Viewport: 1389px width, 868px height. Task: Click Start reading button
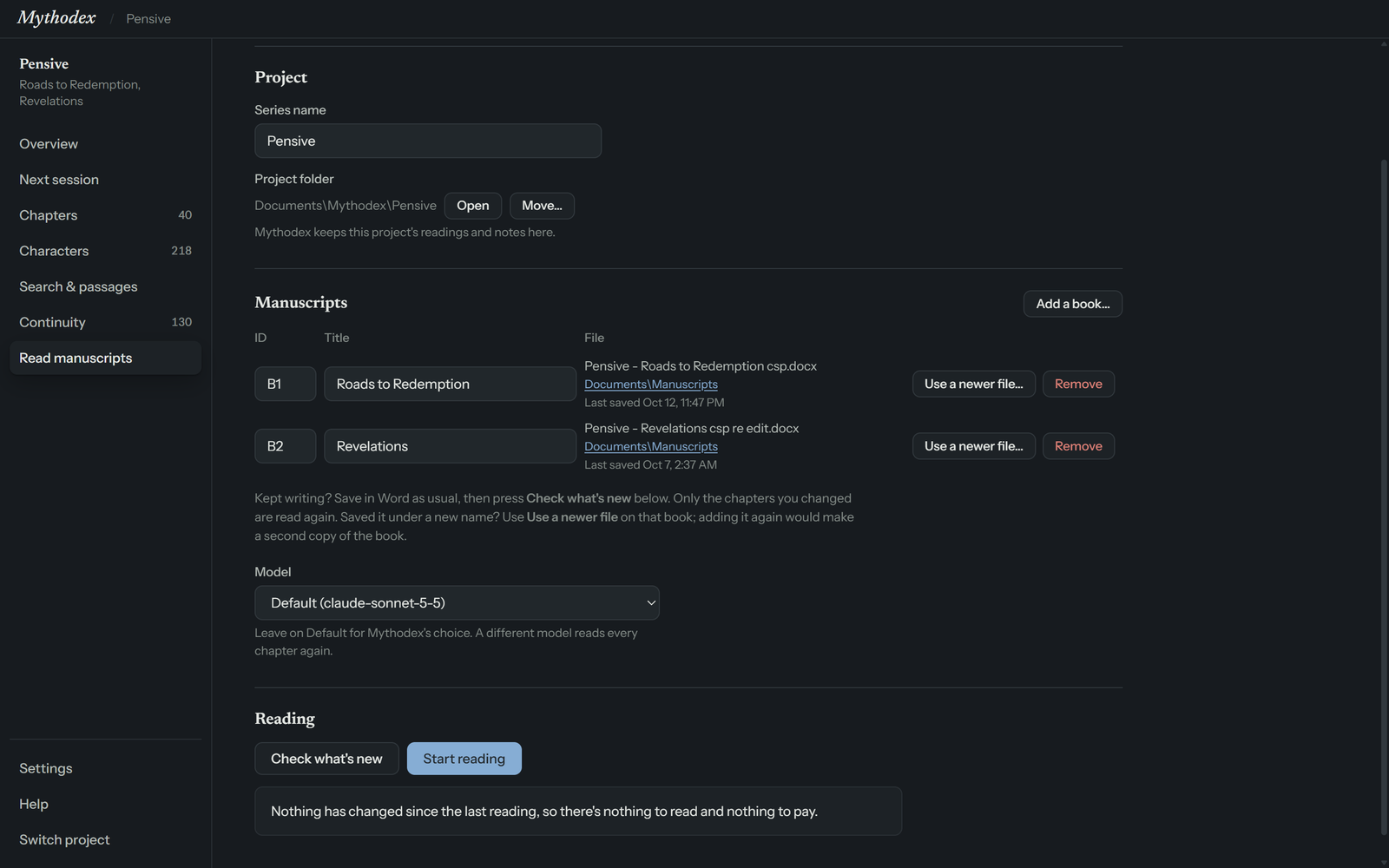464,759
